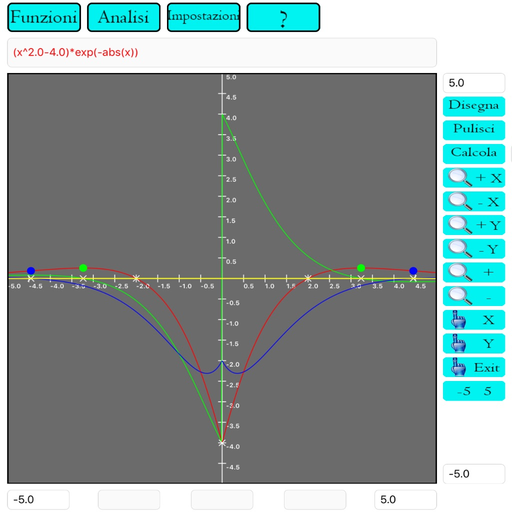Click the Pulisci button to clear
The width and height of the screenshot is (512, 512).
(474, 130)
